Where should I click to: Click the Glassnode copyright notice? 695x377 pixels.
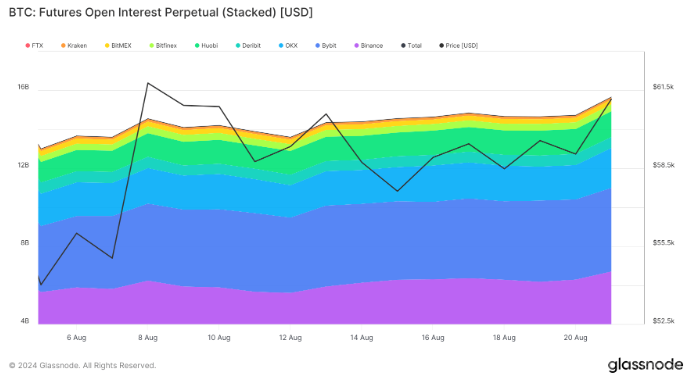[x=82, y=365]
